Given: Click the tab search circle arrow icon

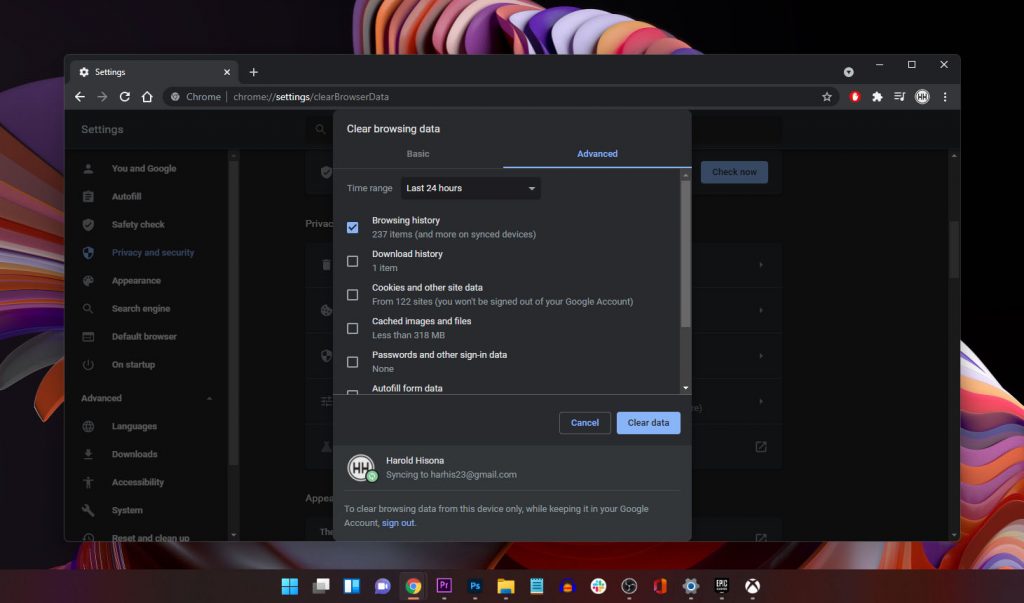Looking at the screenshot, I should (848, 72).
